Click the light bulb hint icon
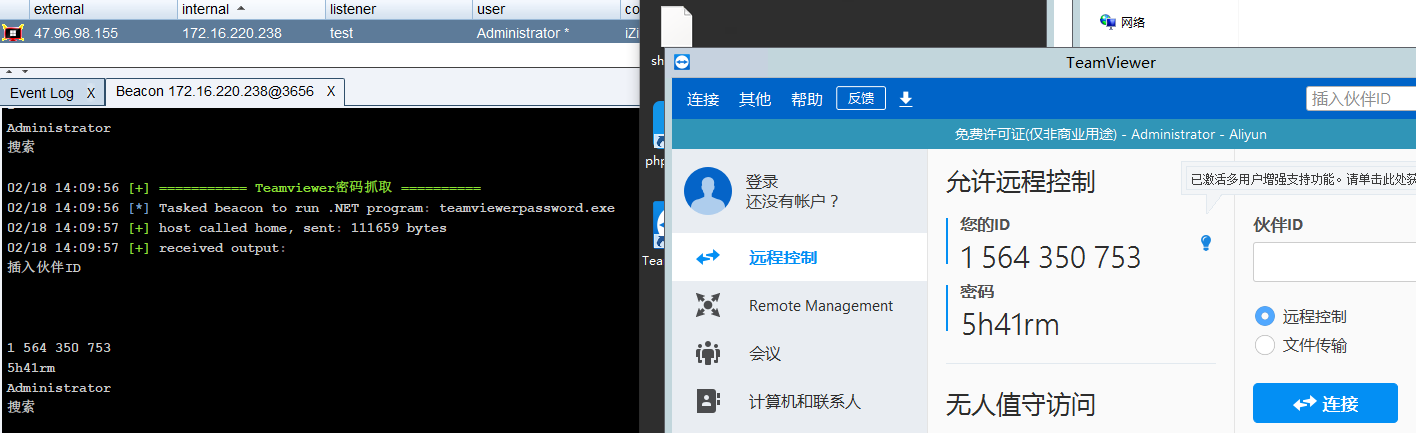This screenshot has width=1416, height=433. click(x=1206, y=243)
